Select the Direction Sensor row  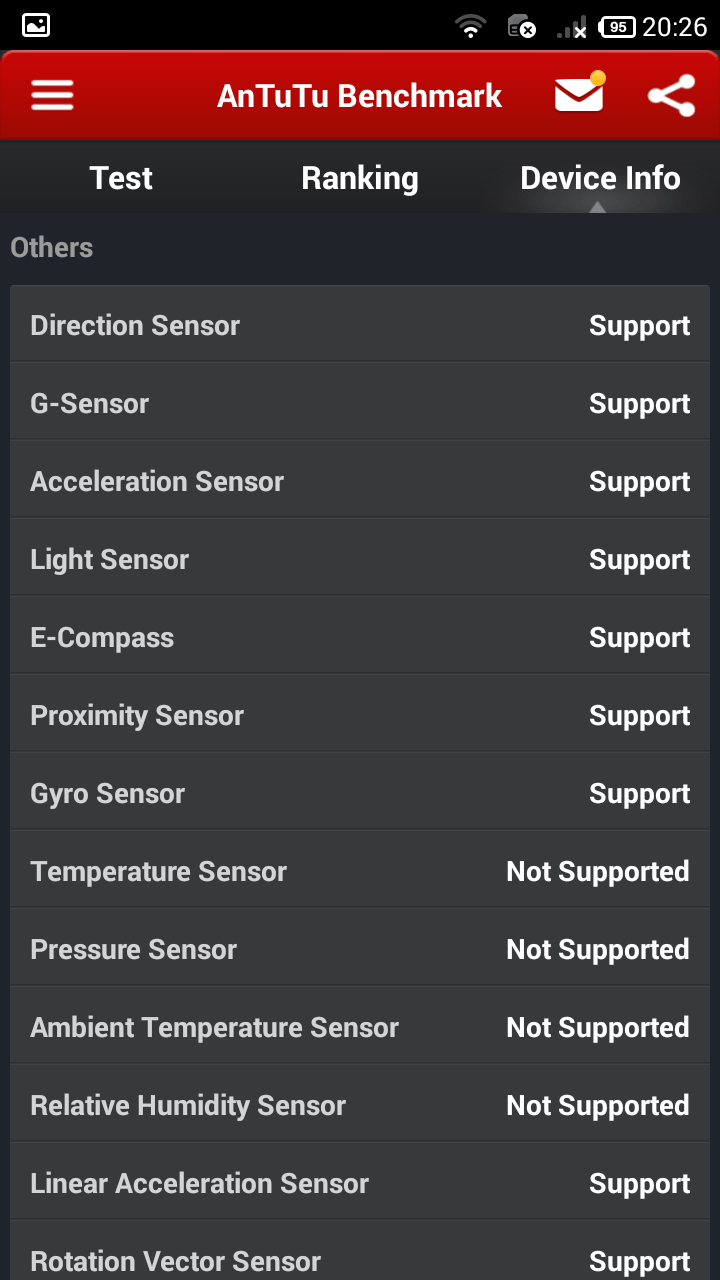(x=360, y=325)
